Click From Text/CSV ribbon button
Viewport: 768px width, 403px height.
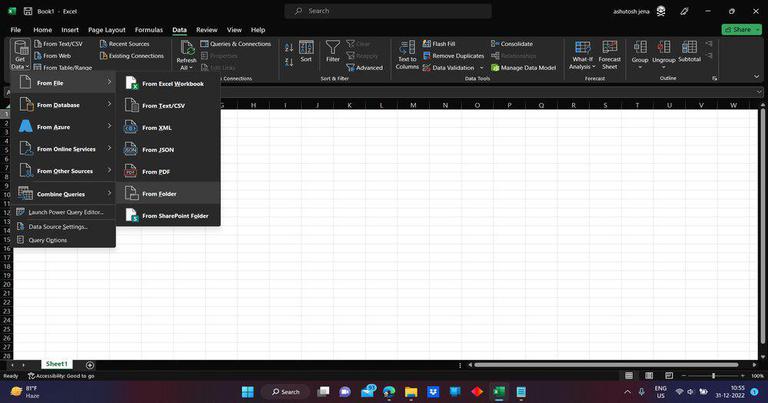[x=58, y=44]
